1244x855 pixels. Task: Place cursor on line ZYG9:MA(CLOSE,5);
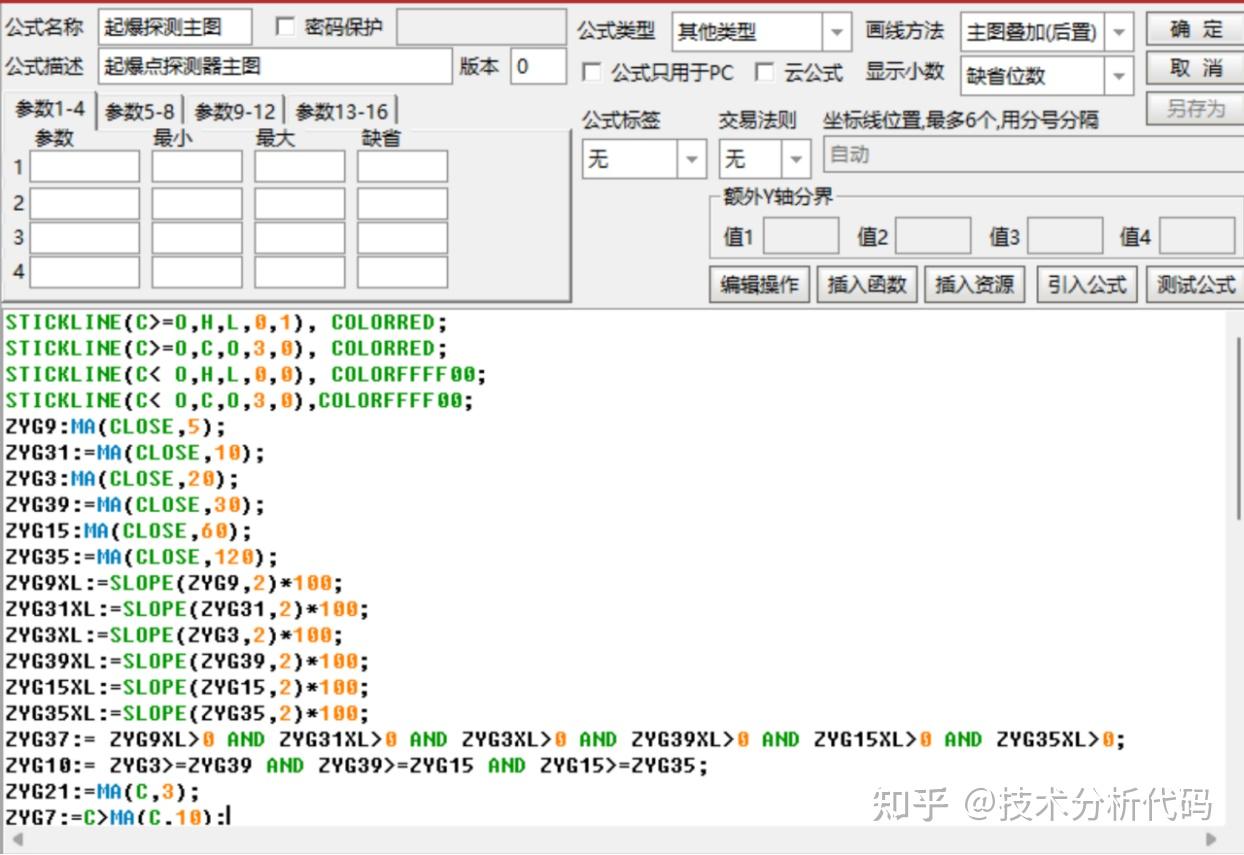pos(115,426)
